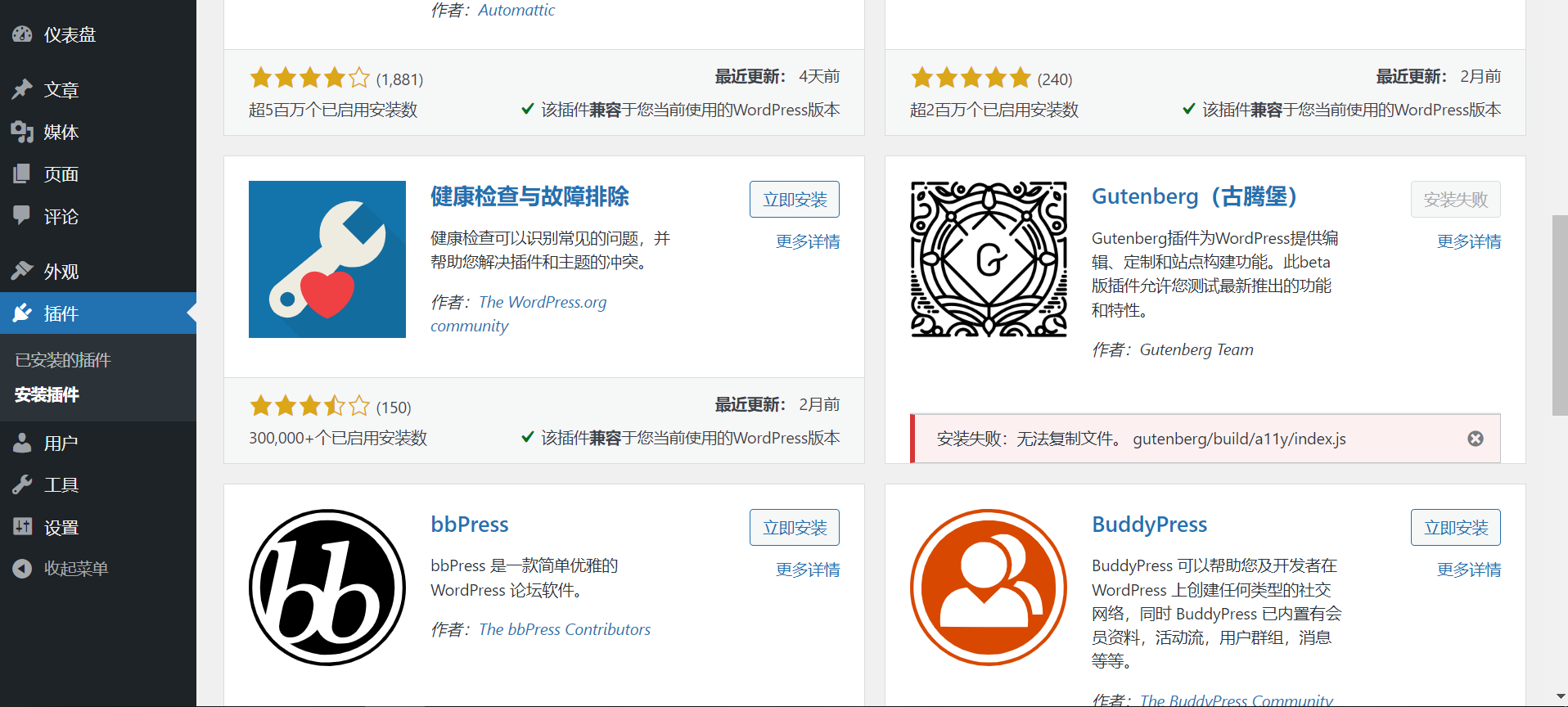Click the text 超2百万个已启用安装数
The width and height of the screenshot is (1568, 707).
(x=994, y=110)
